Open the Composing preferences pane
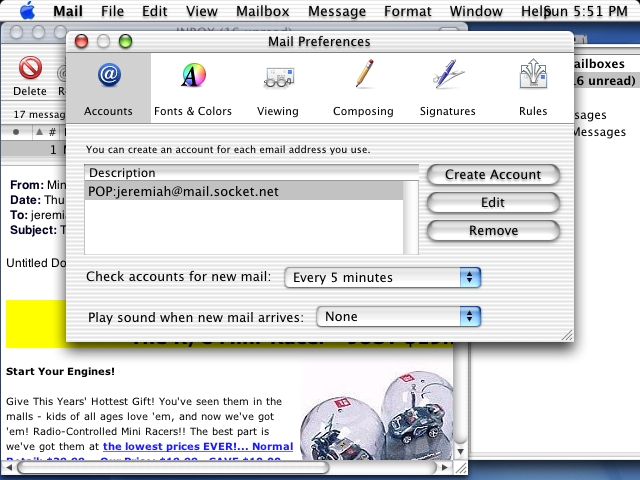This screenshot has width=640, height=480. 363,88
